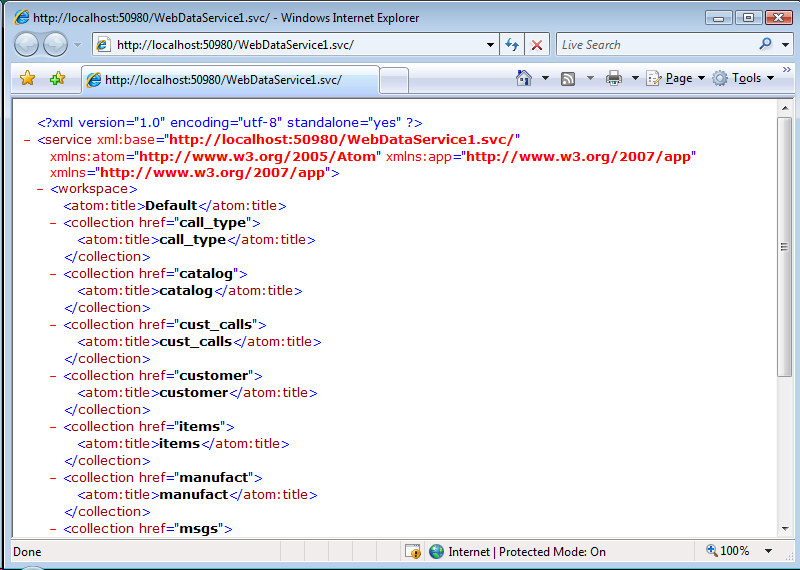Open a new blank tab

(394, 80)
